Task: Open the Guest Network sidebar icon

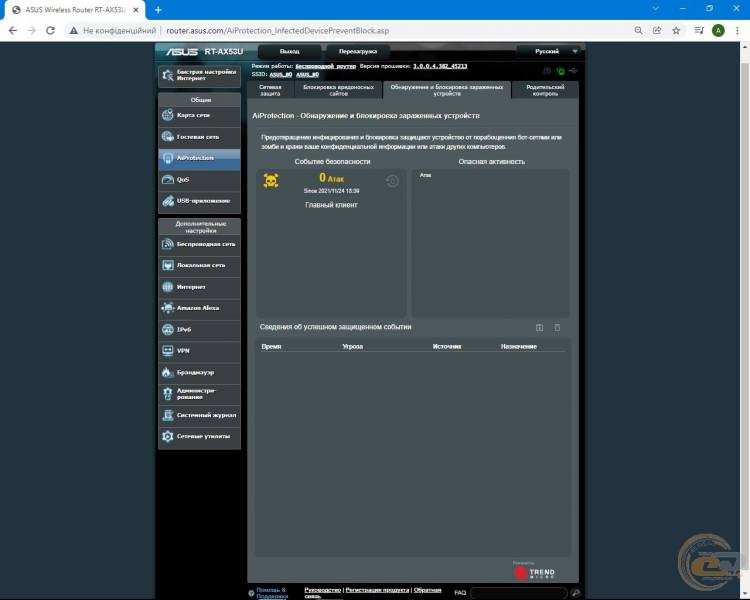Action: tap(167, 136)
